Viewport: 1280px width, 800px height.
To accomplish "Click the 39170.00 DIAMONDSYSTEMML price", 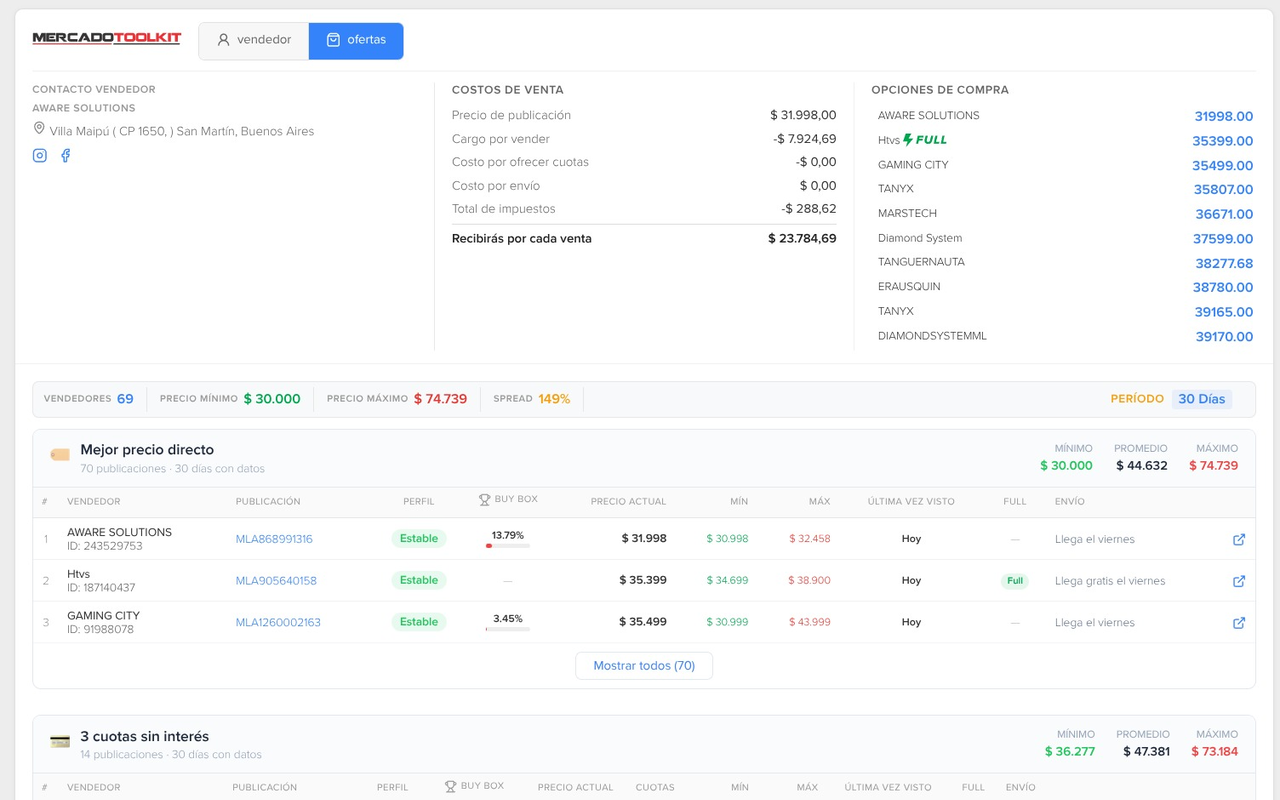I will coord(1224,337).
